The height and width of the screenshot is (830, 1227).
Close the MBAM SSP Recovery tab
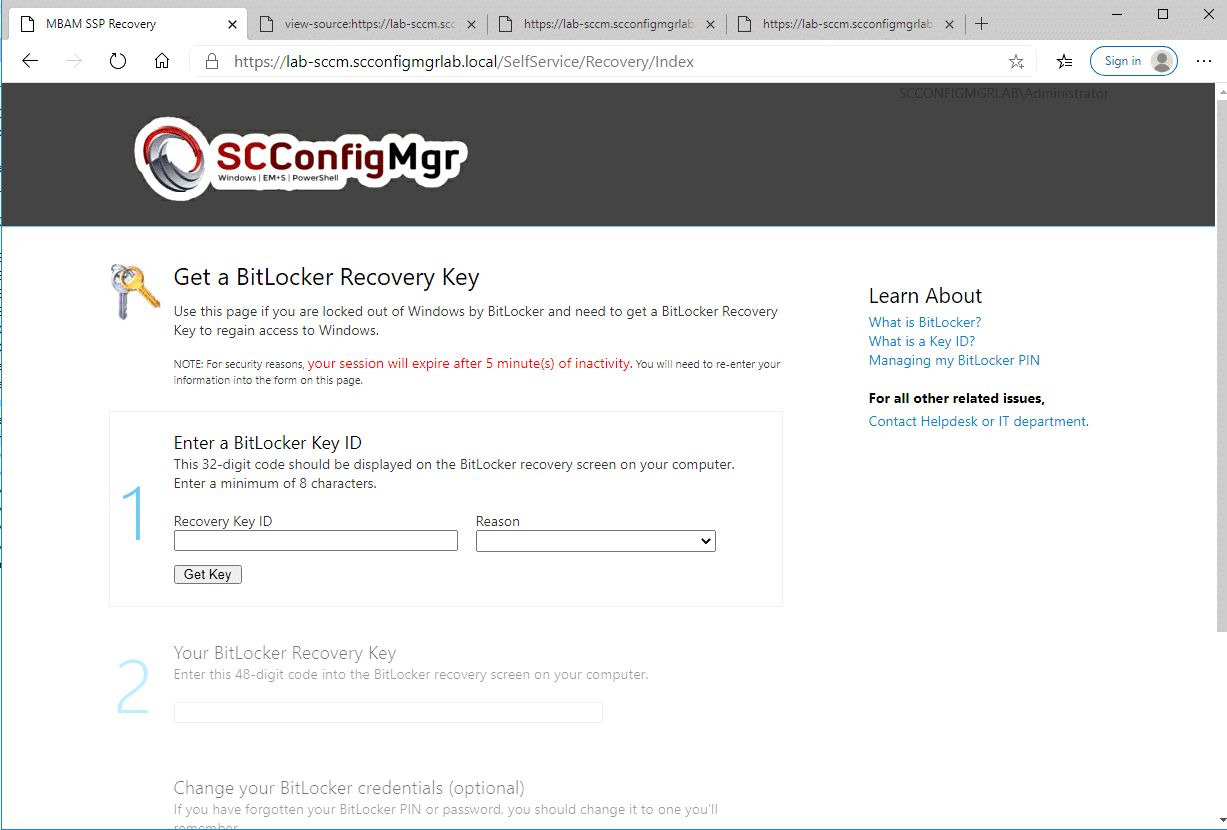pos(232,24)
